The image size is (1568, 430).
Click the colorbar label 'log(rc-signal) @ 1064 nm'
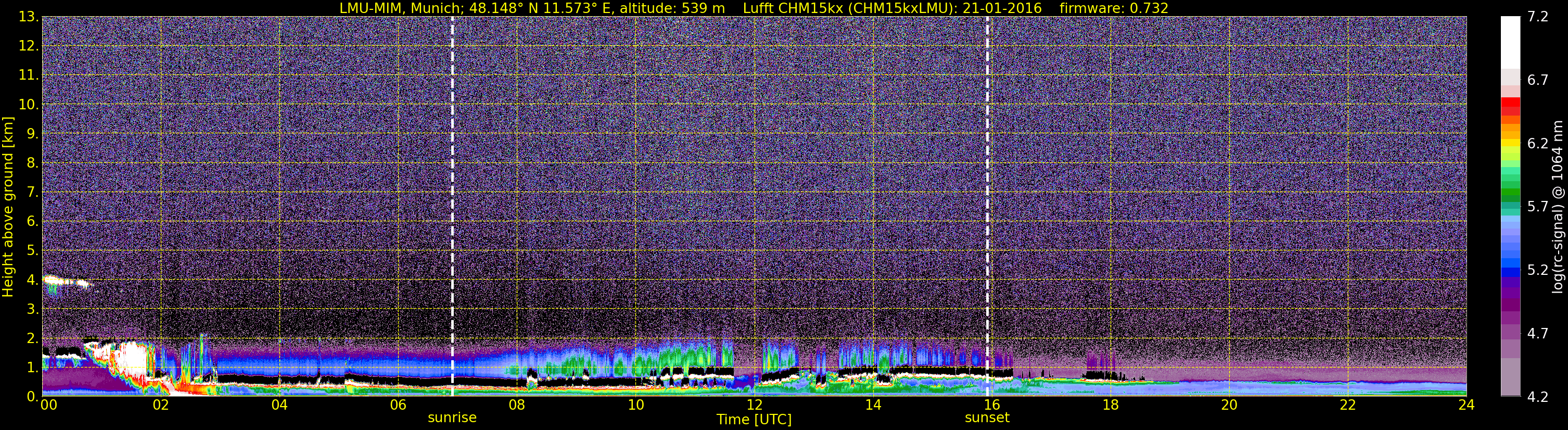1558,207
